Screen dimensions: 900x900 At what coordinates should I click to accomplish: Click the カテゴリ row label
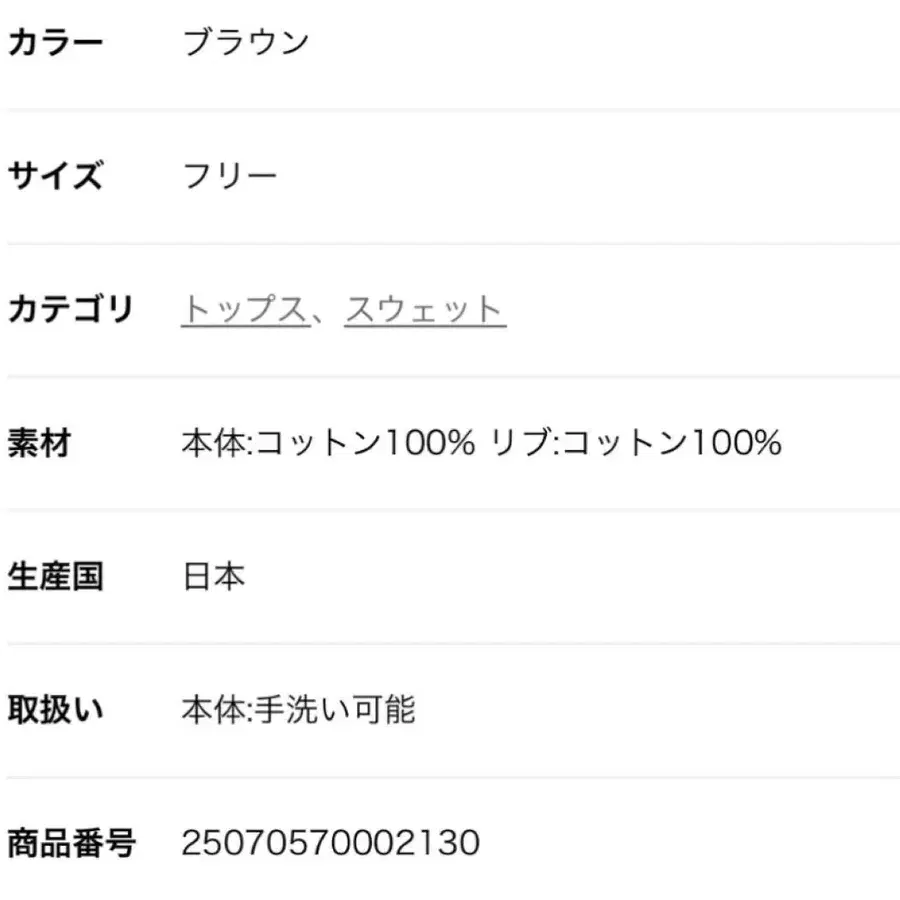coord(70,310)
